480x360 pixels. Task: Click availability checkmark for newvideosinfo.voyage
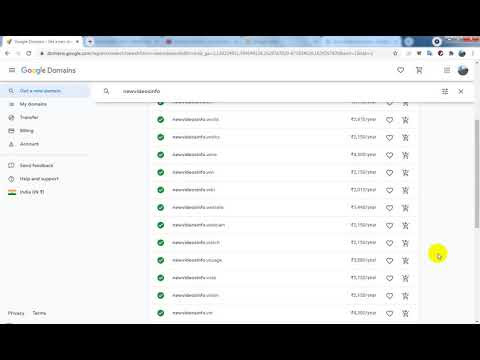pyautogui.click(x=161, y=260)
